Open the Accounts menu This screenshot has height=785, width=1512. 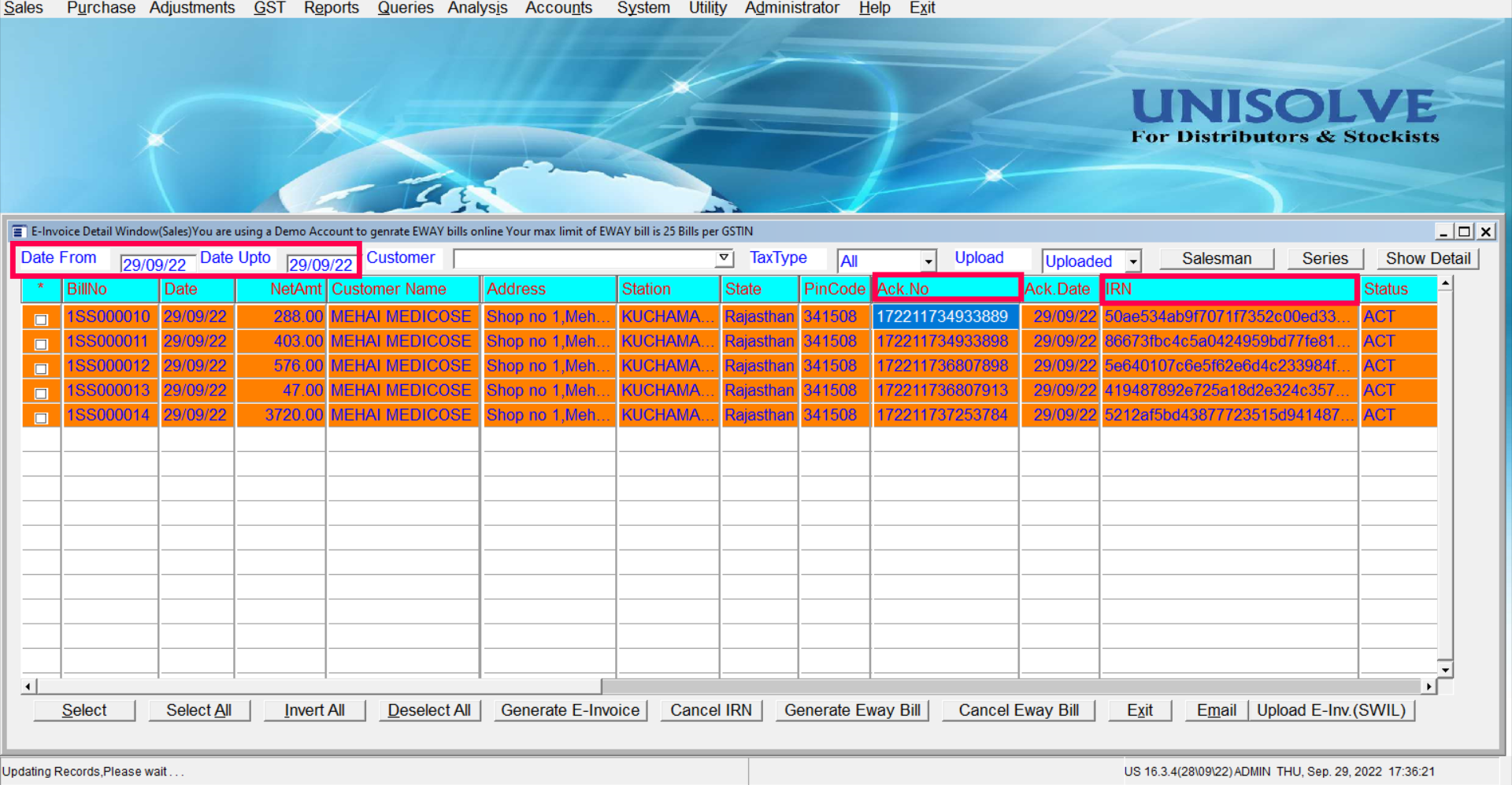[559, 8]
